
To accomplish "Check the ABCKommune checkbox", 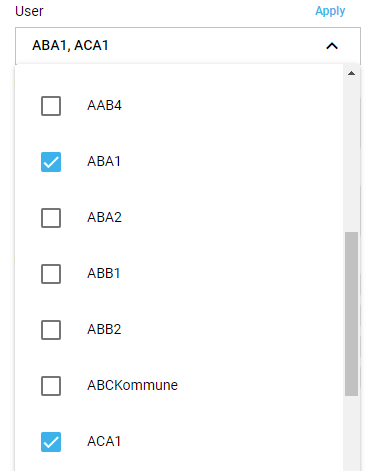I will (51, 386).
